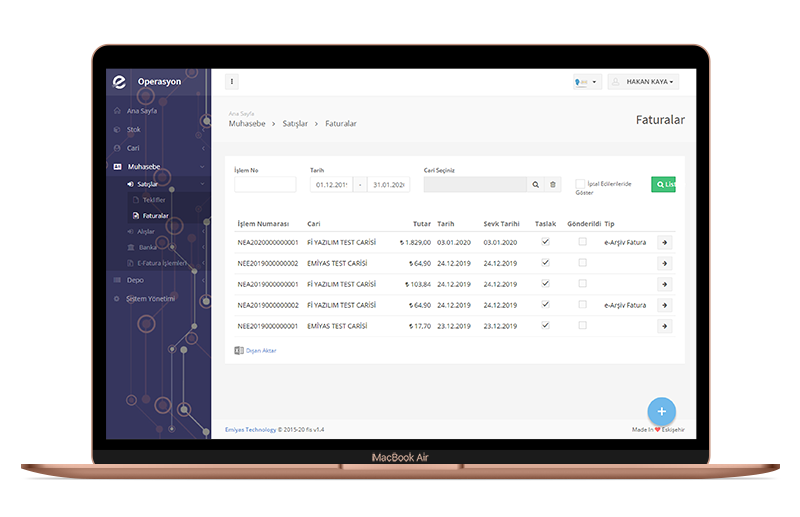Screen dimensions: 800x517
Task: Open invoice NEA2020000000001 with arrow button
Action: (664, 242)
